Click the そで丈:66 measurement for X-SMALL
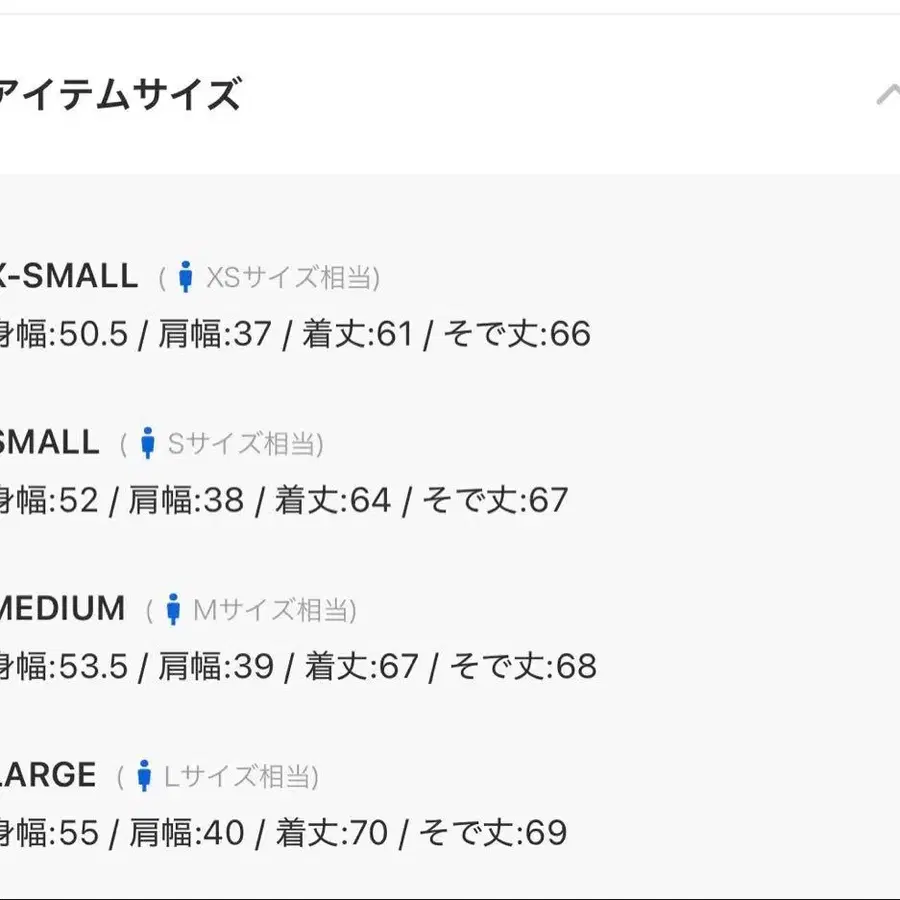 tap(516, 334)
